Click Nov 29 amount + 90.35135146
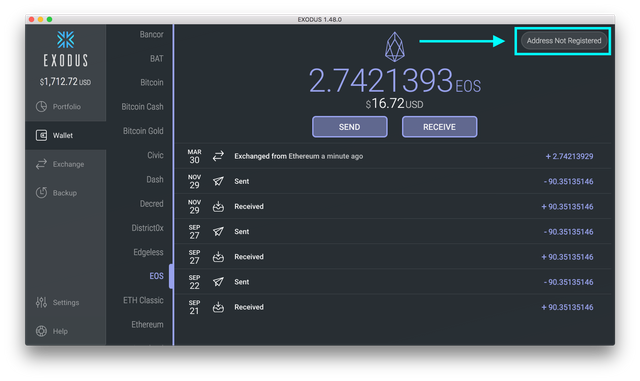This screenshot has height=381, width=640. click(x=567, y=207)
